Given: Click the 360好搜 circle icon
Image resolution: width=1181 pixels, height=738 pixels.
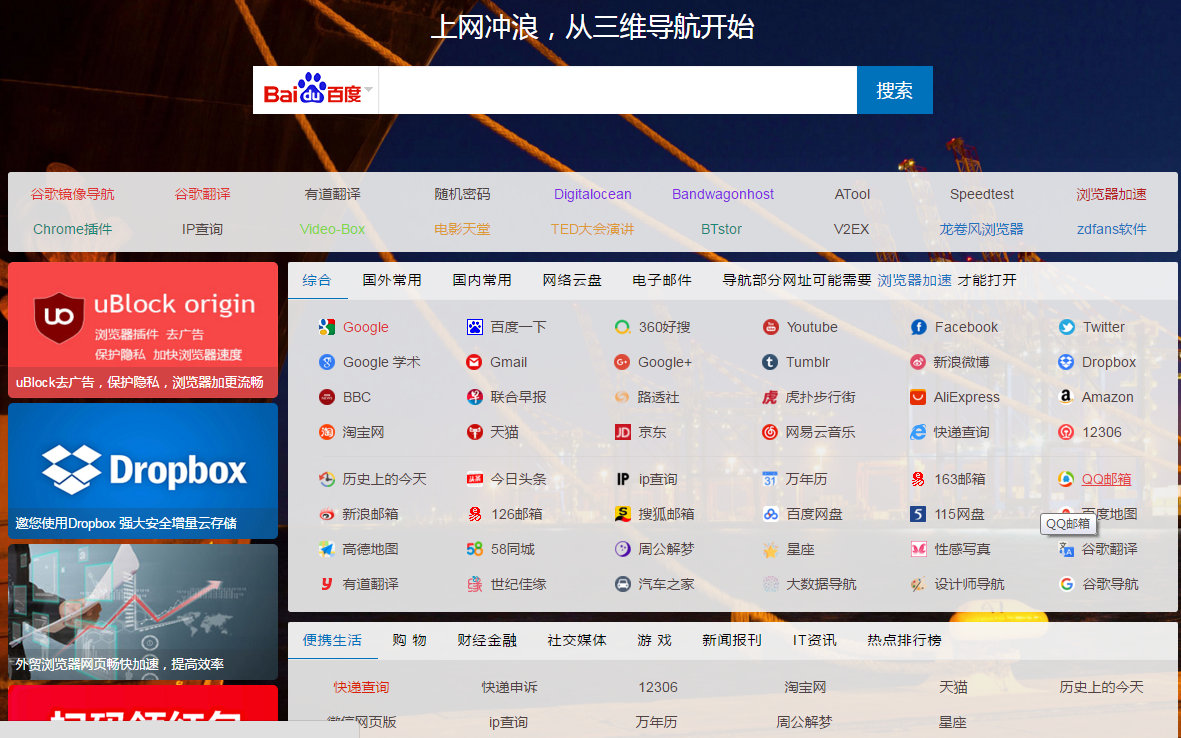Looking at the screenshot, I should point(622,327).
